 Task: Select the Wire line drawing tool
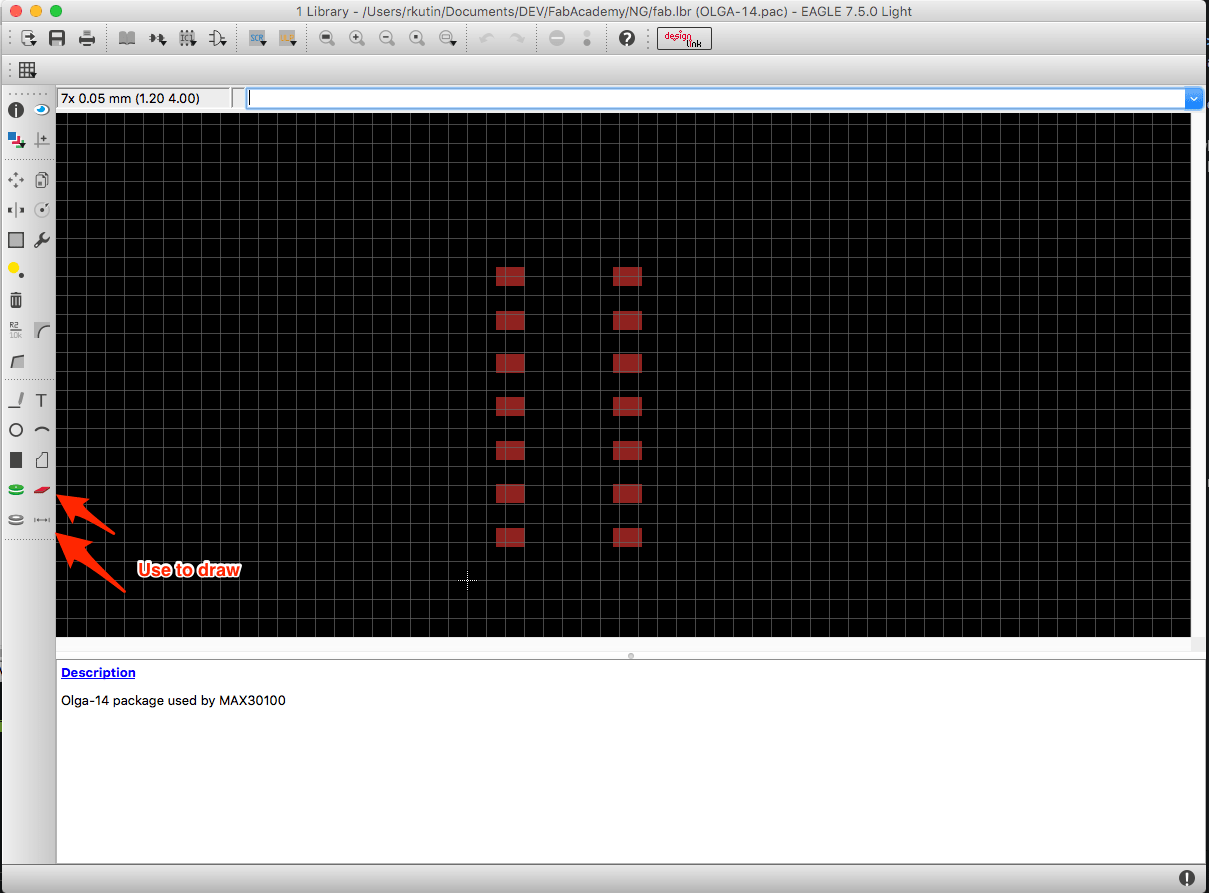click(16, 400)
